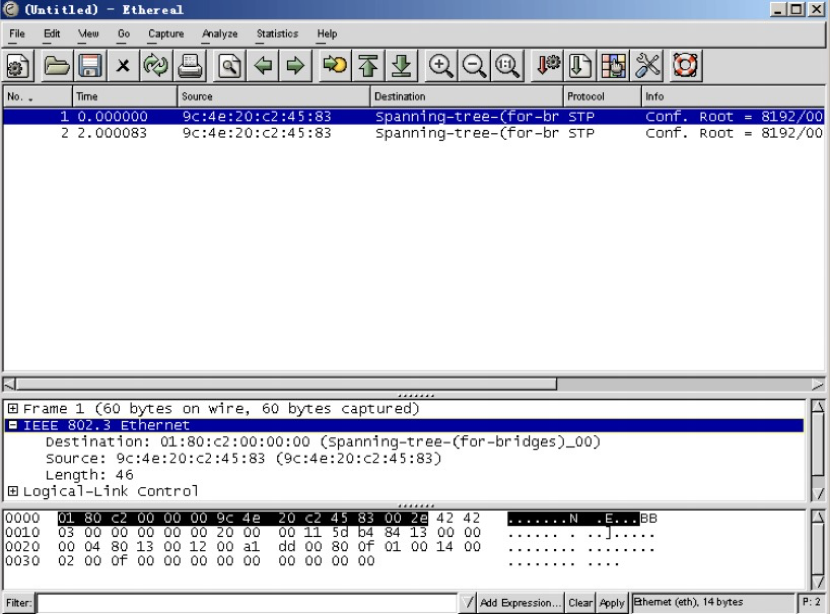Viewport: 830px width, 614px height.
Task: Reset zoom to normal size icon
Action: 507,66
